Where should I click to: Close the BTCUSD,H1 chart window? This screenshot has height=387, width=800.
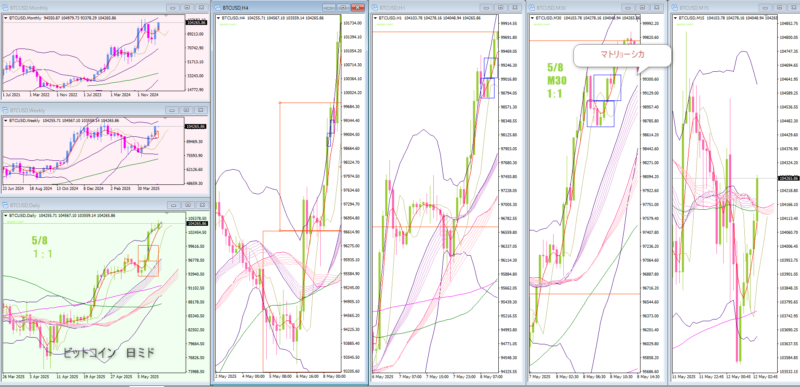pyautogui.click(x=514, y=7)
